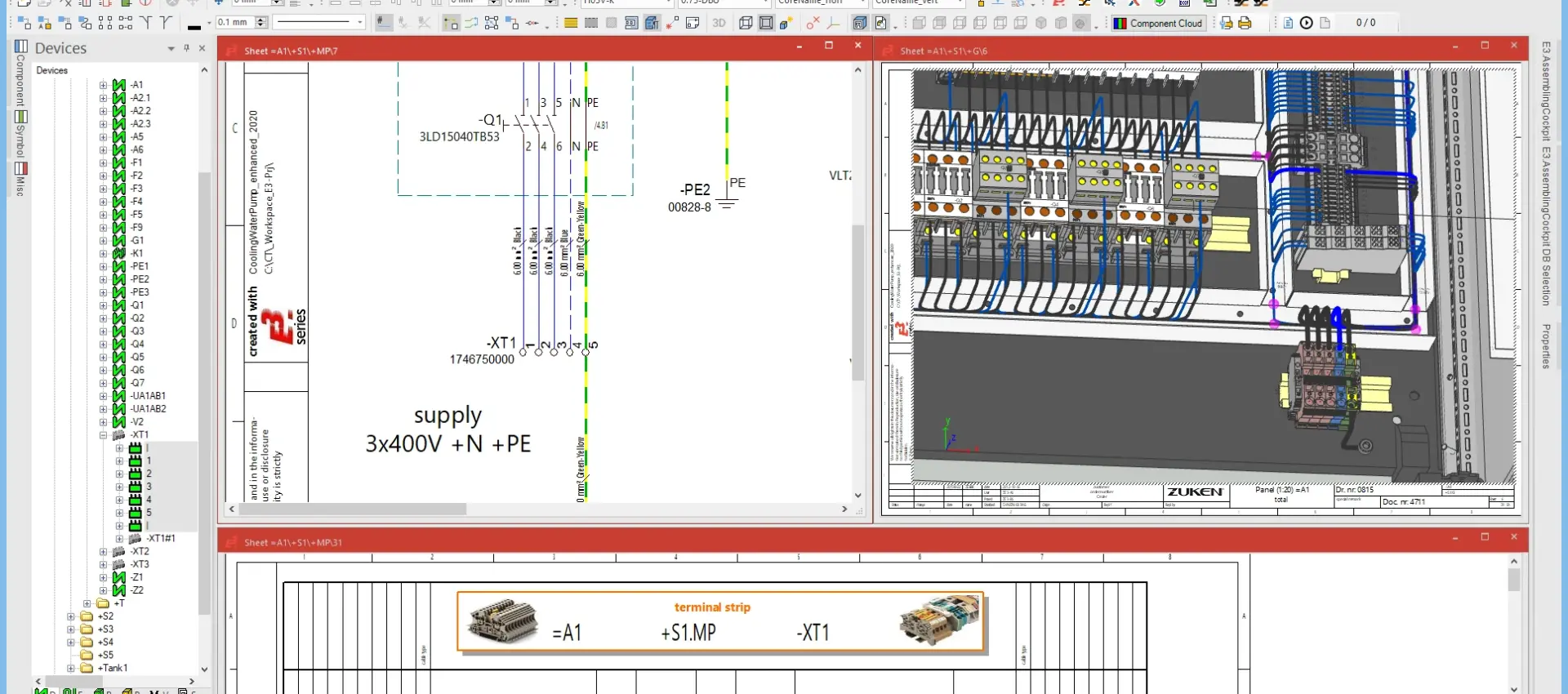1568x694 pixels.
Task: Open the Properties side tab
Action: point(1546,346)
